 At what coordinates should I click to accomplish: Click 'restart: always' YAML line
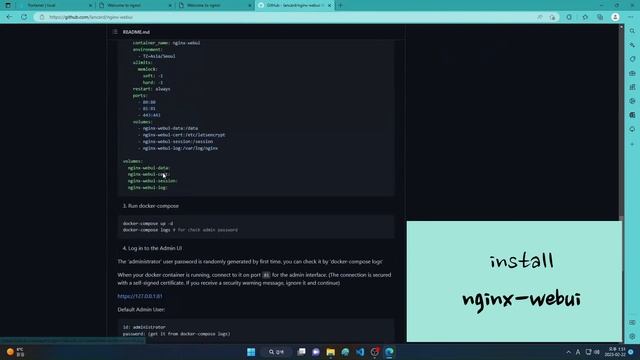point(151,89)
